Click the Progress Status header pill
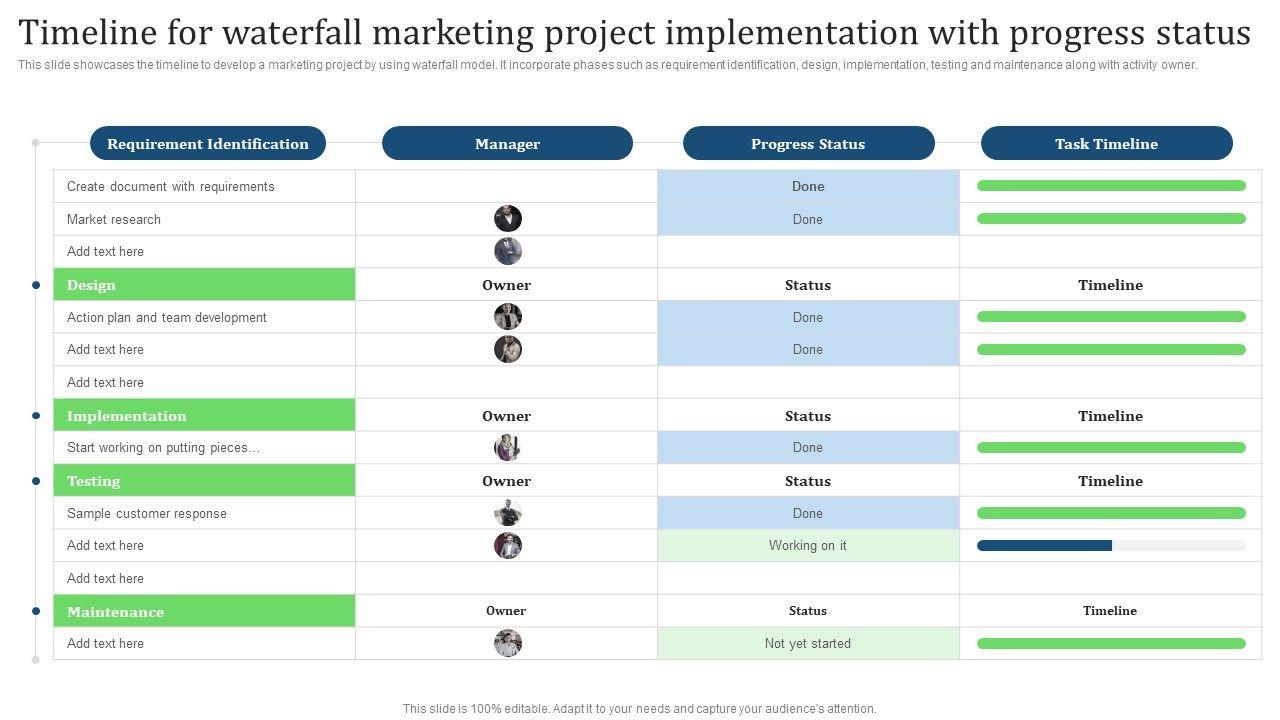Screen dimensions: 1280x720 click(x=808, y=143)
